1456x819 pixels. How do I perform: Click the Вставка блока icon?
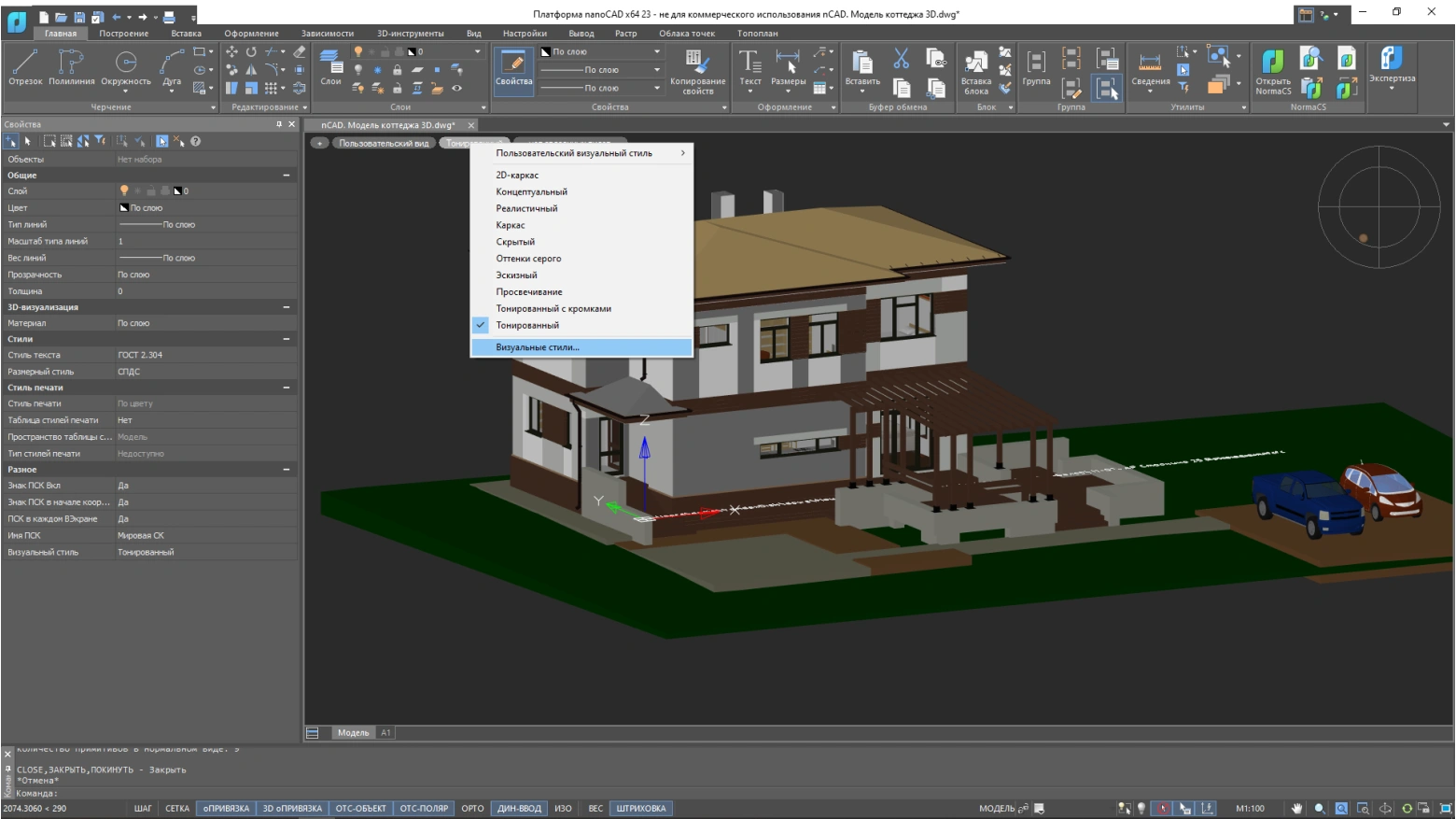(975, 71)
